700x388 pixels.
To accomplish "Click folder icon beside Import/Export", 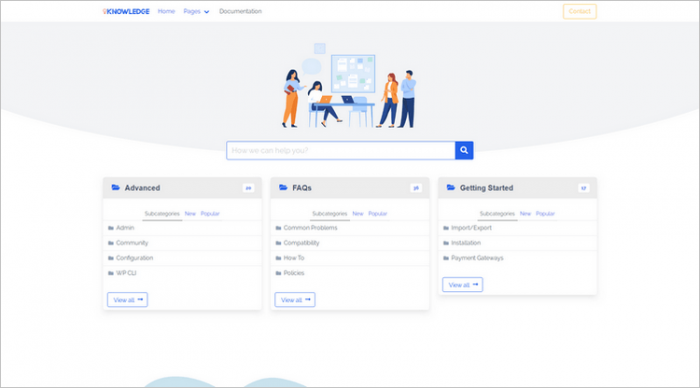I will click(x=446, y=228).
